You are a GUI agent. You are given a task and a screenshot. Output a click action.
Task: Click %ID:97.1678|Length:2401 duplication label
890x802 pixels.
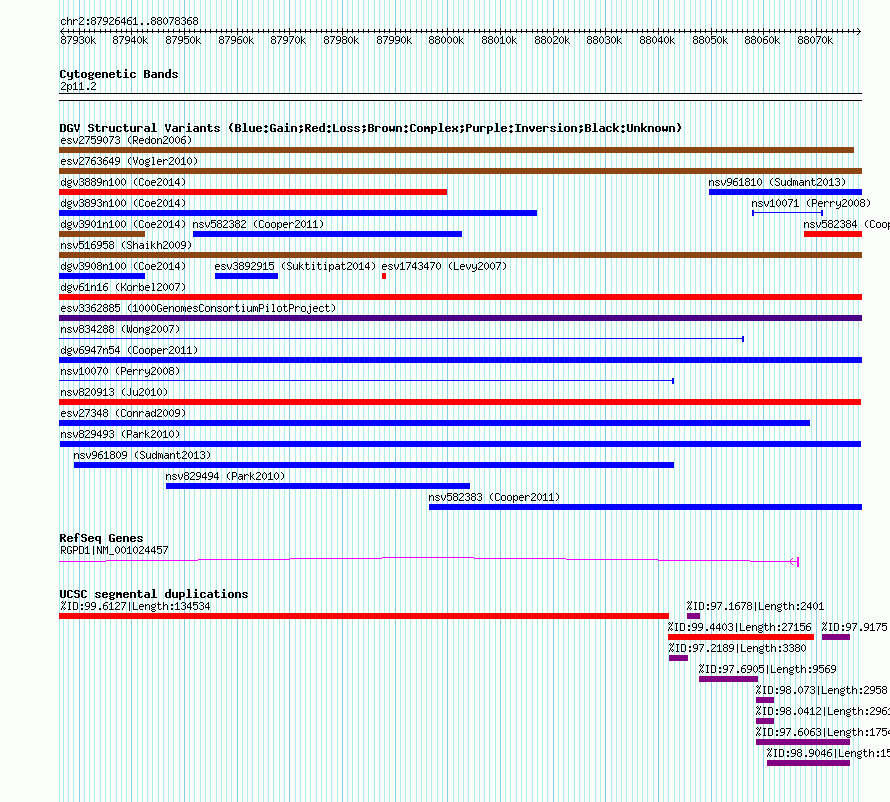point(755,606)
